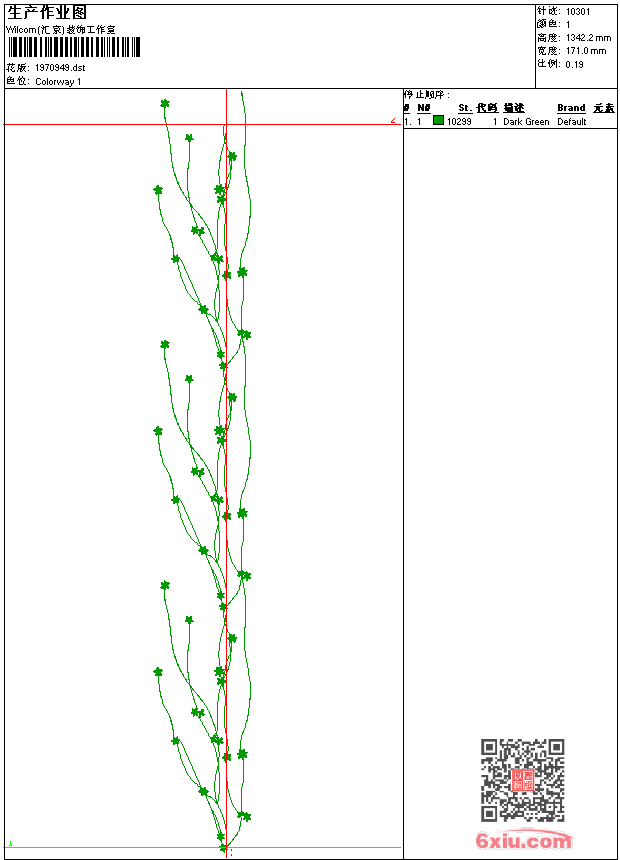Click the 'Default' brand cell
This screenshot has height=860, width=620.
click(572, 122)
